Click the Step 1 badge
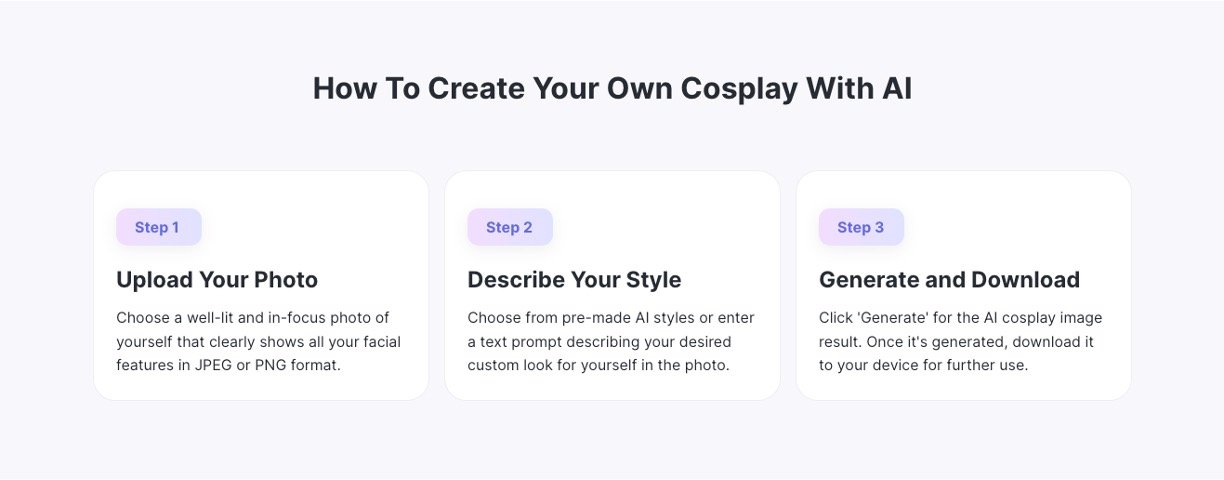The image size is (1224, 480). tap(158, 227)
